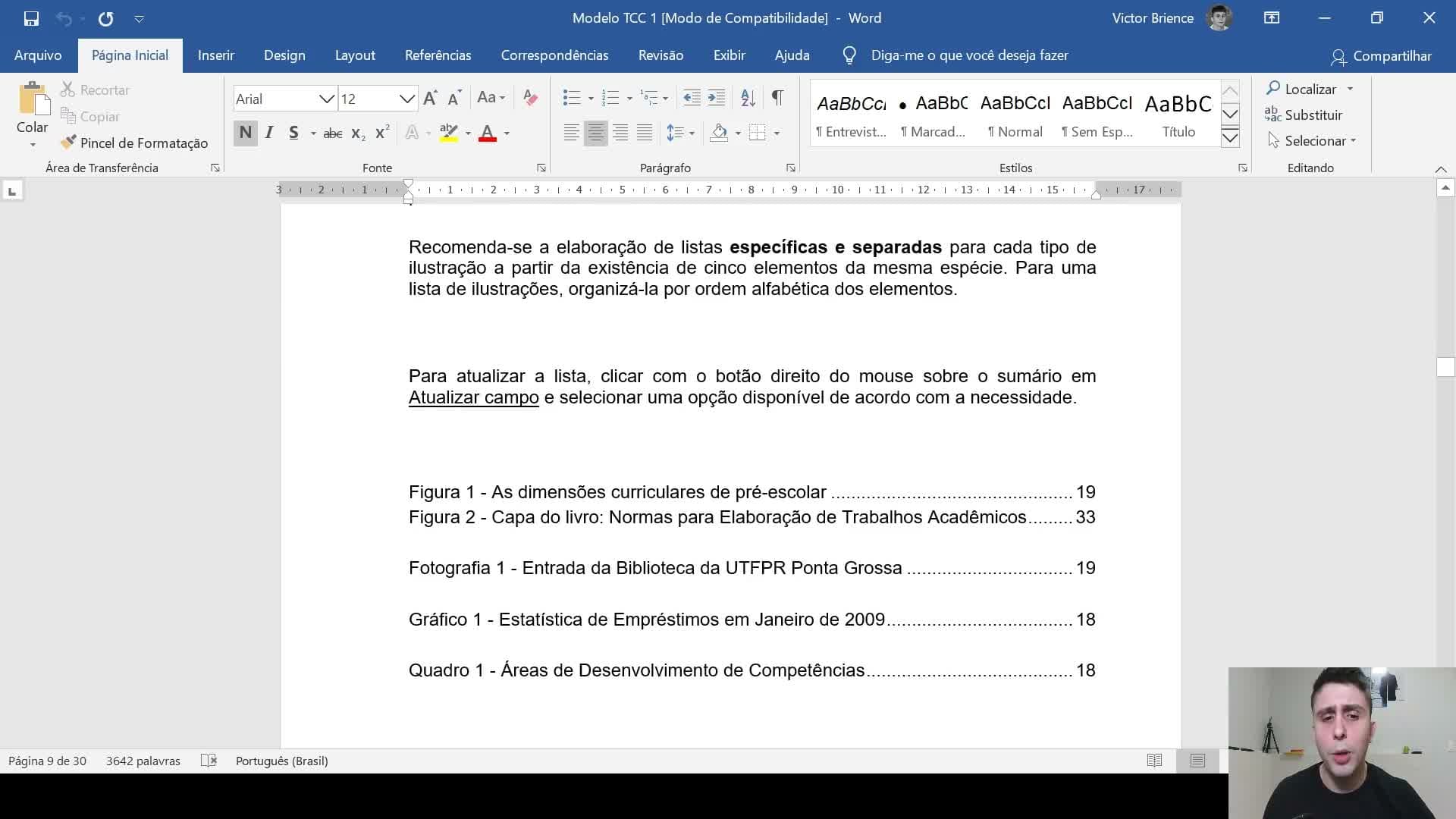Open the Arquivo tab
The height and width of the screenshot is (819, 1456).
[38, 55]
